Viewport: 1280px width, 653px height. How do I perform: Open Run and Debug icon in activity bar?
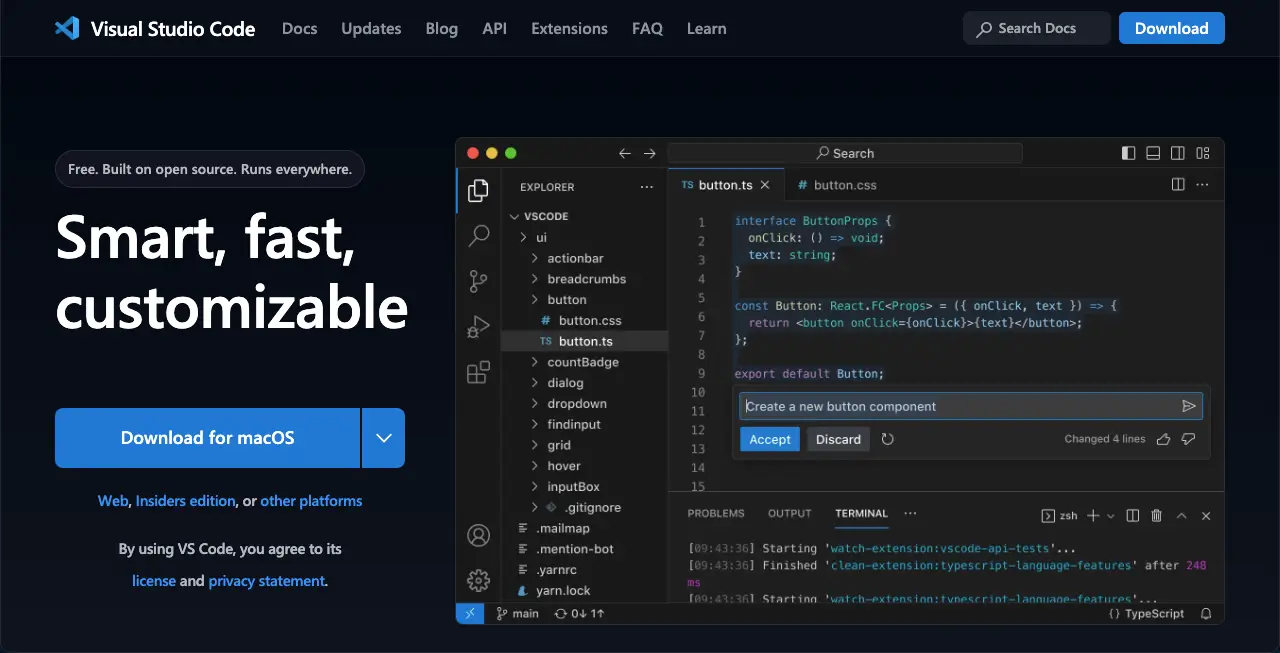478,327
